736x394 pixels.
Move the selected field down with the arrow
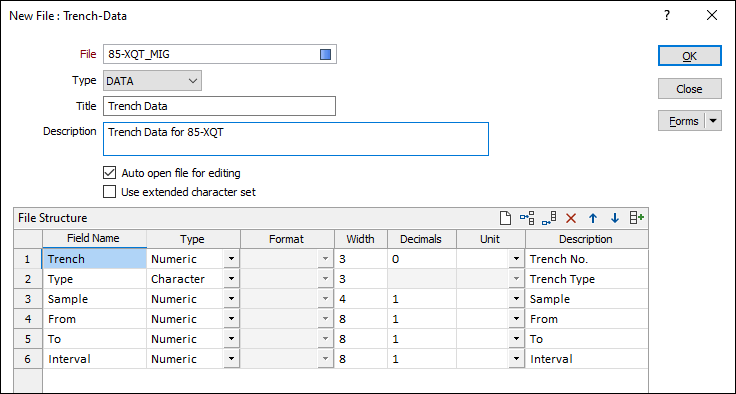click(615, 218)
